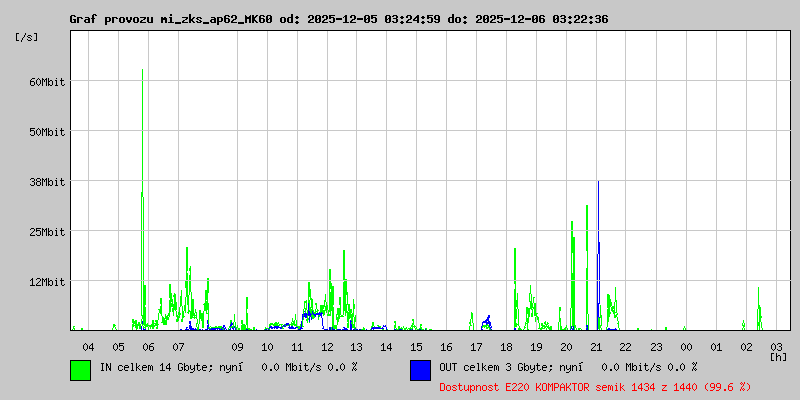Click the [/s] unit label at top left
Screen dimensions: 800x400
28,36
